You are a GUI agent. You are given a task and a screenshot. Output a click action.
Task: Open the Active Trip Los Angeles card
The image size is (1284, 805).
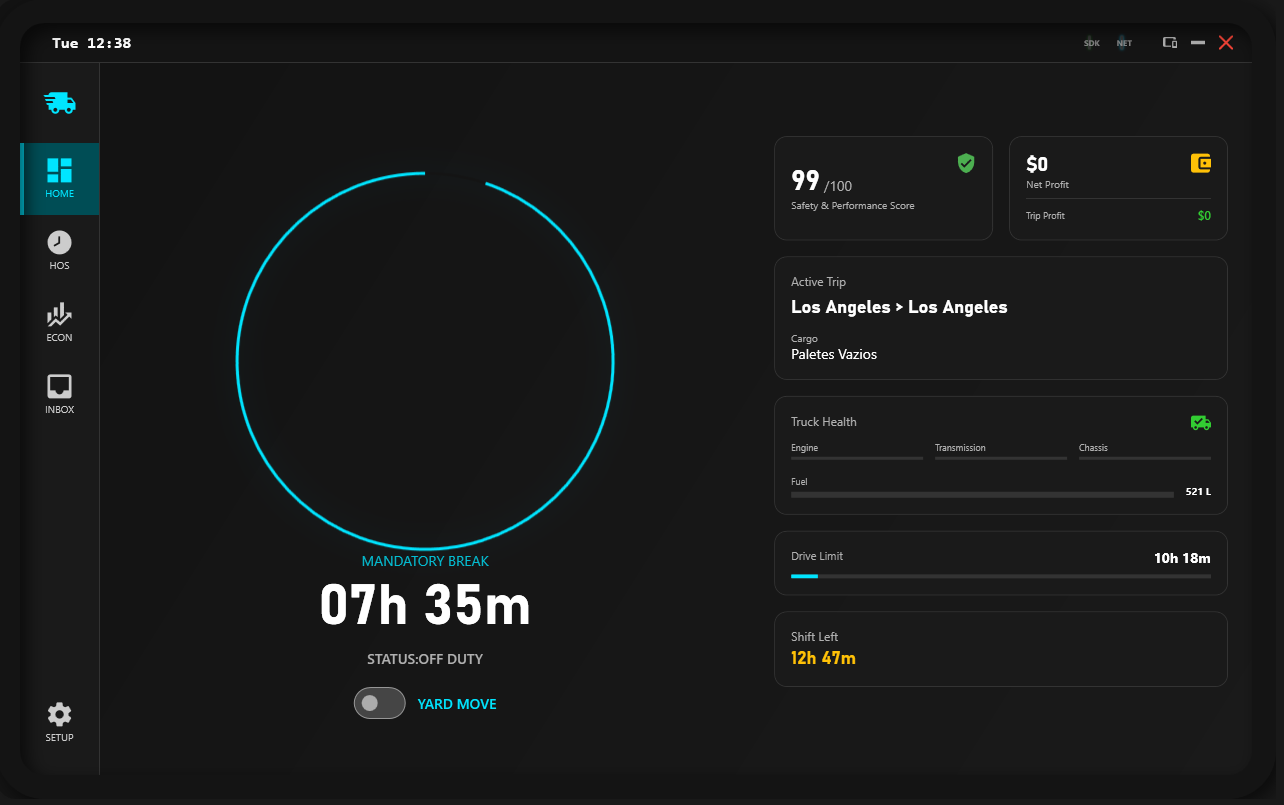pyautogui.click(x=1000, y=318)
